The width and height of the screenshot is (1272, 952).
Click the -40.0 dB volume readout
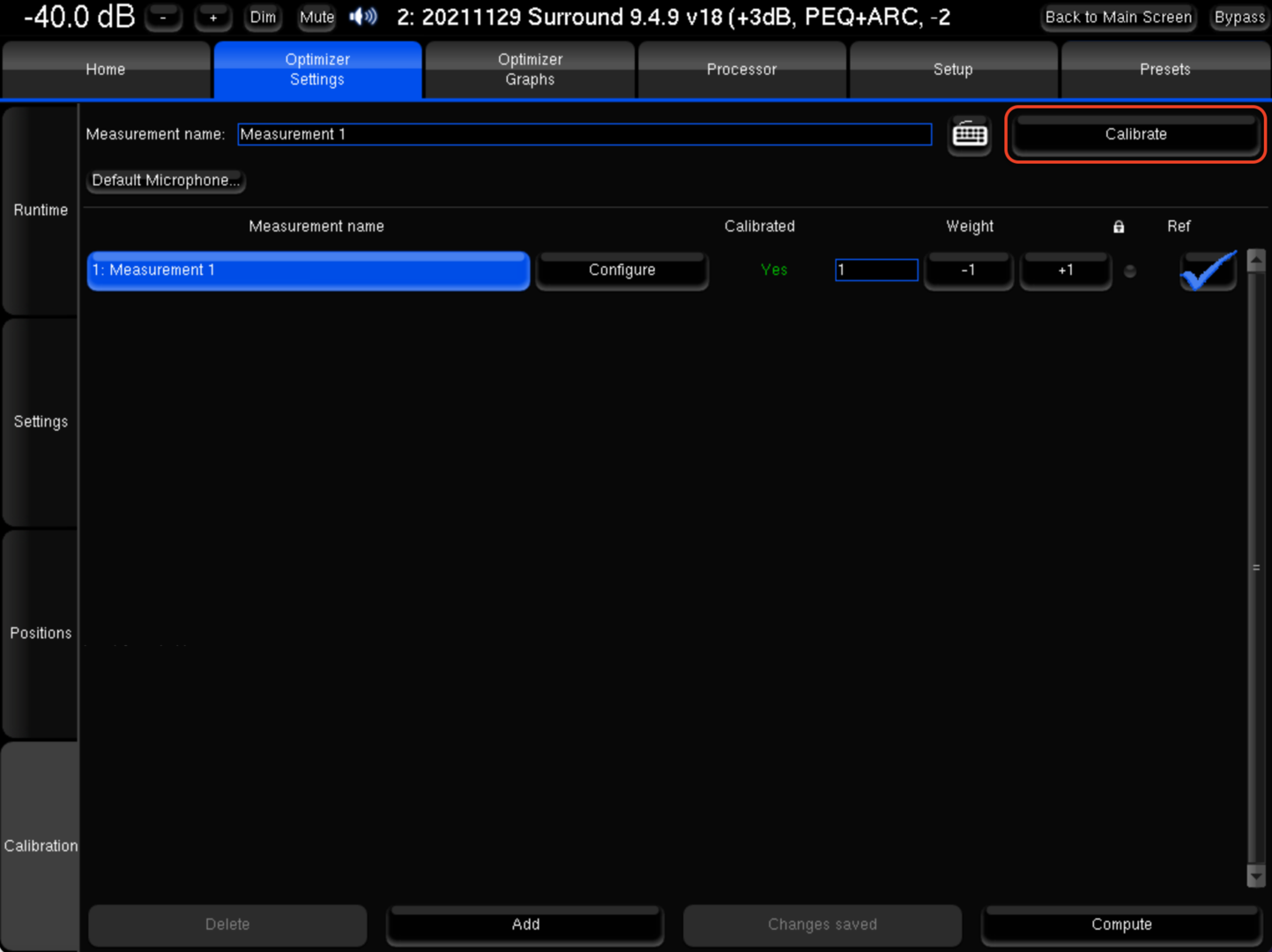79,17
